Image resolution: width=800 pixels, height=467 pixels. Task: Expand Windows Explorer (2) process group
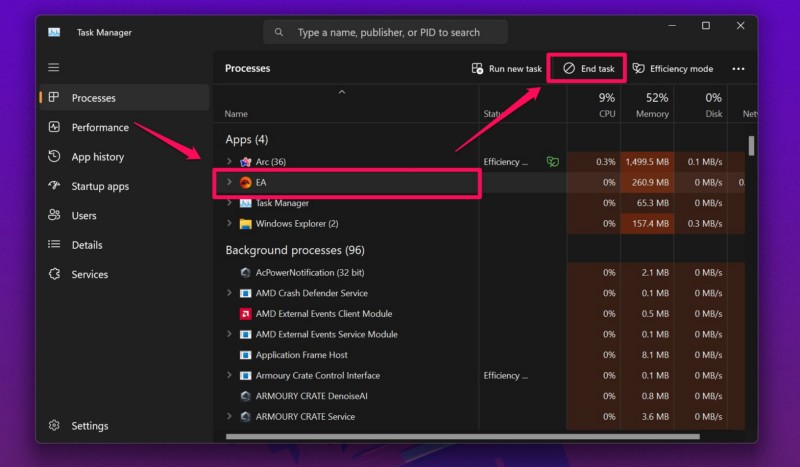[229, 224]
